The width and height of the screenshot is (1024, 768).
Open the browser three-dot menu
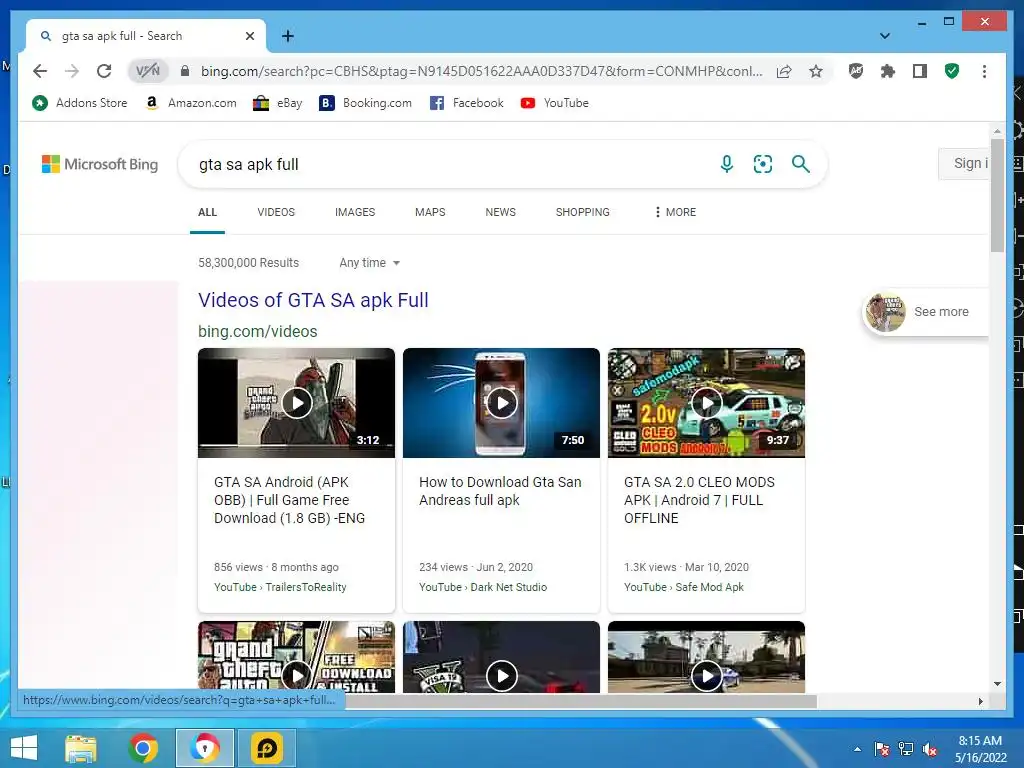tap(984, 71)
